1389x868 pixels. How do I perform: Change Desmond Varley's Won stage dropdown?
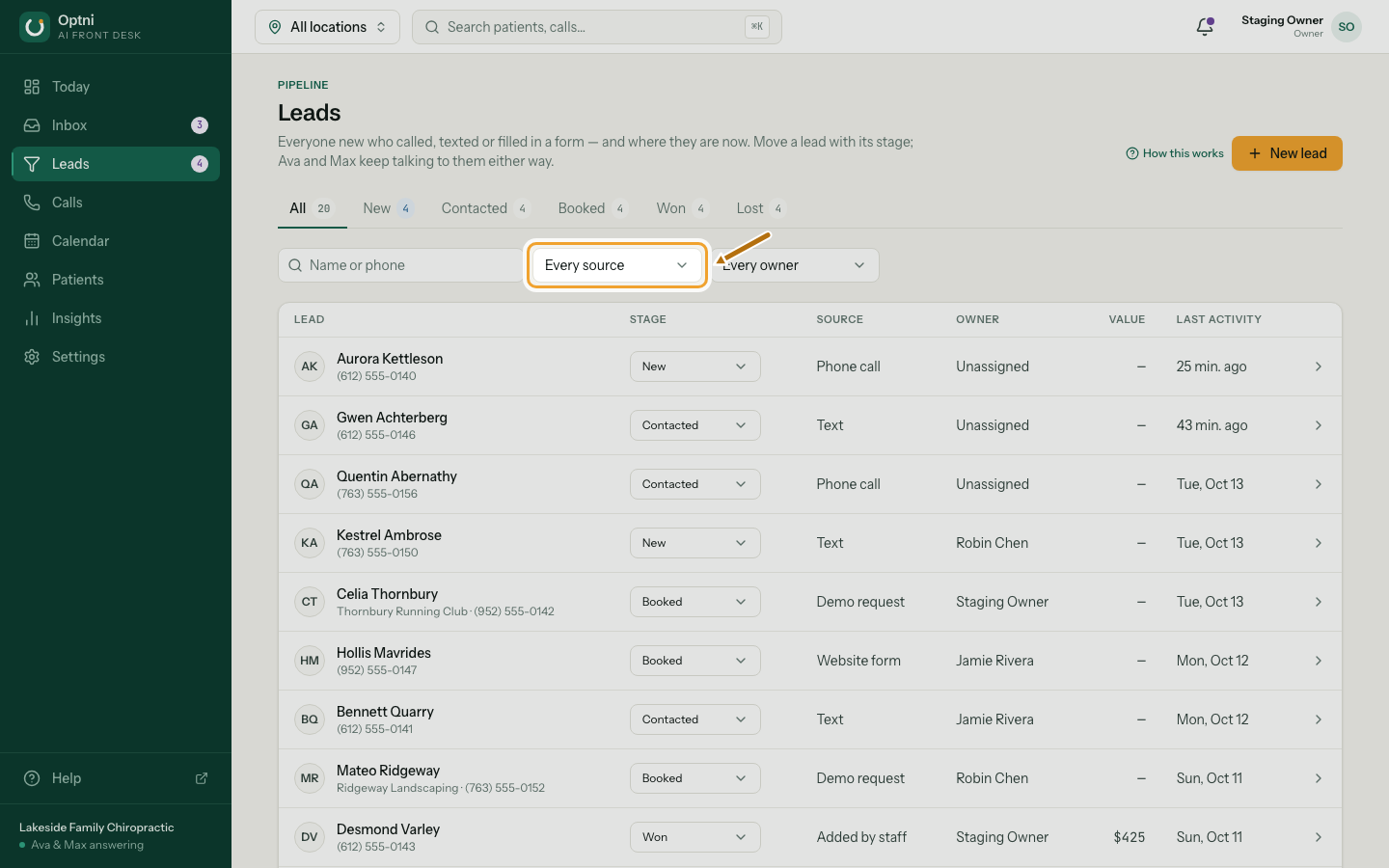tap(695, 837)
